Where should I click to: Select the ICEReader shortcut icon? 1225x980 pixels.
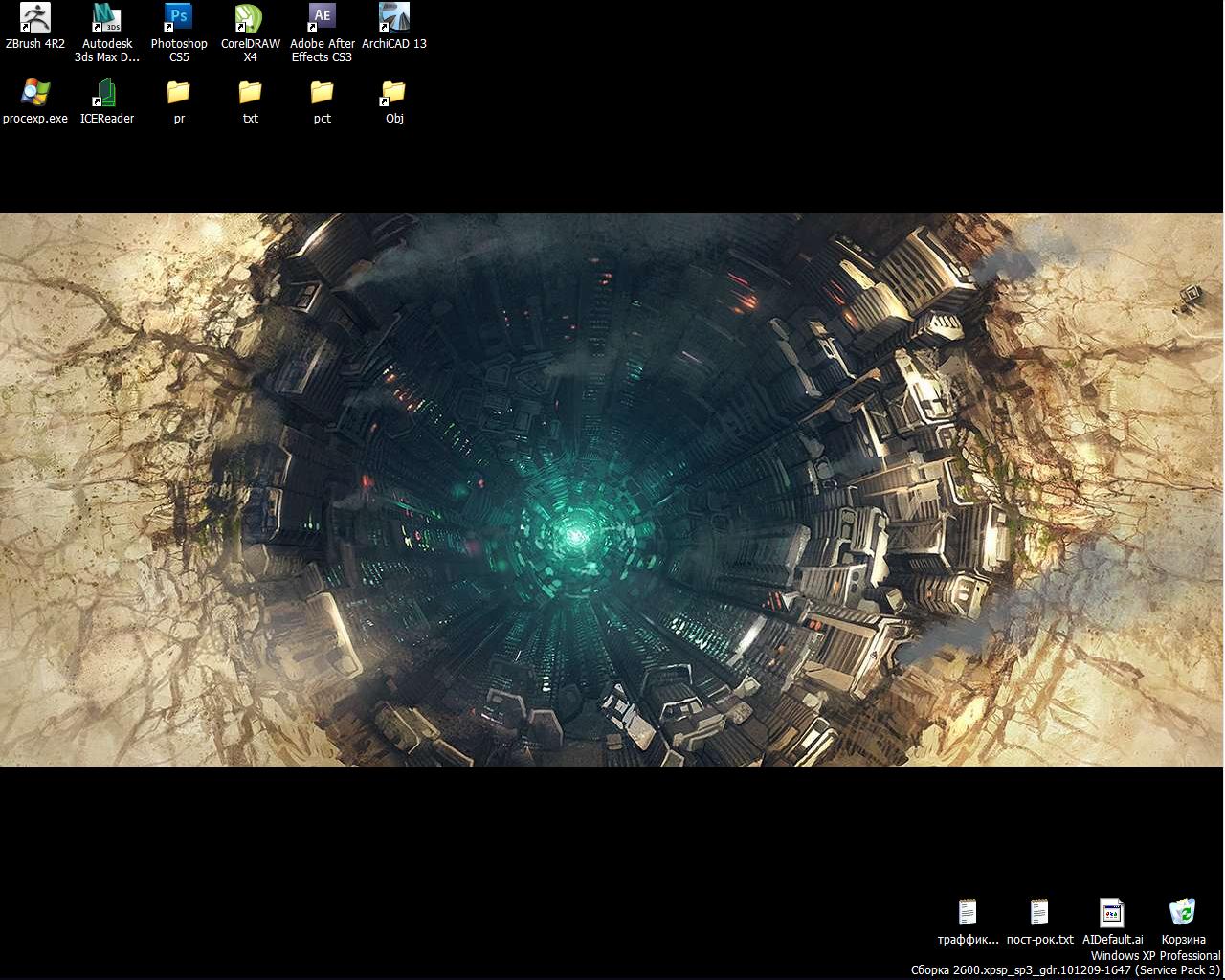click(x=107, y=93)
